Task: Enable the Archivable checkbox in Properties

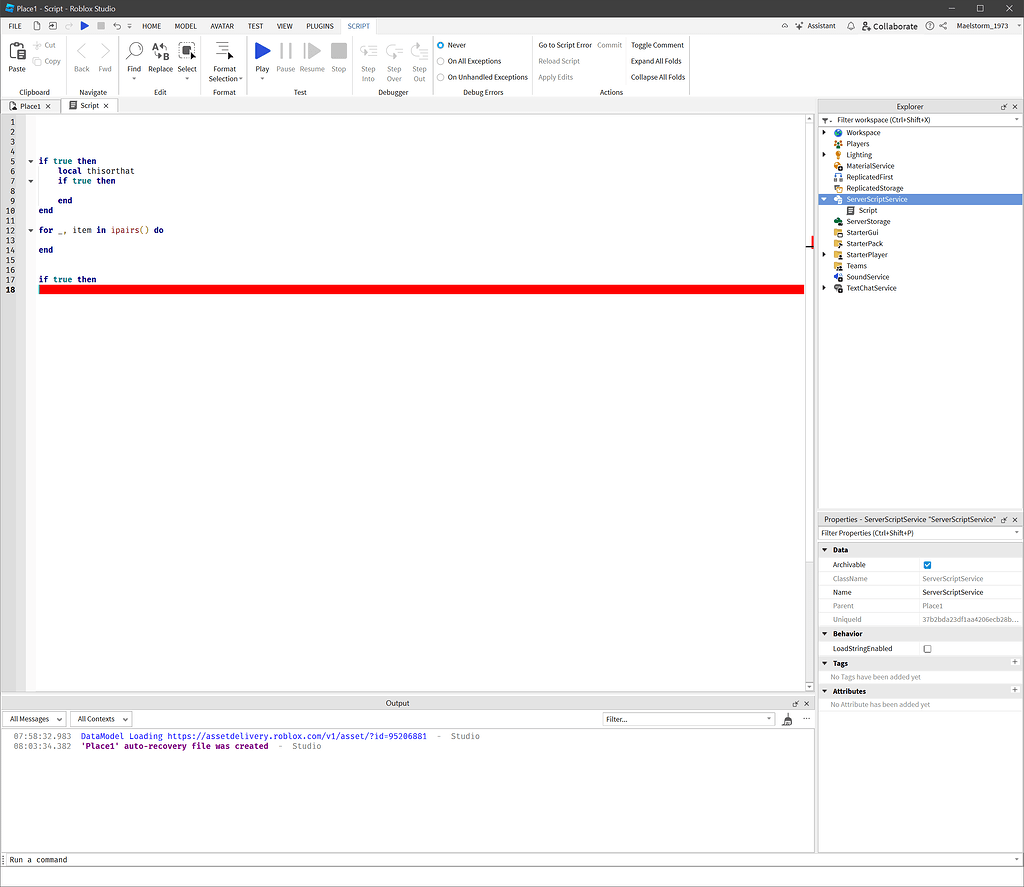Action: pos(926,565)
